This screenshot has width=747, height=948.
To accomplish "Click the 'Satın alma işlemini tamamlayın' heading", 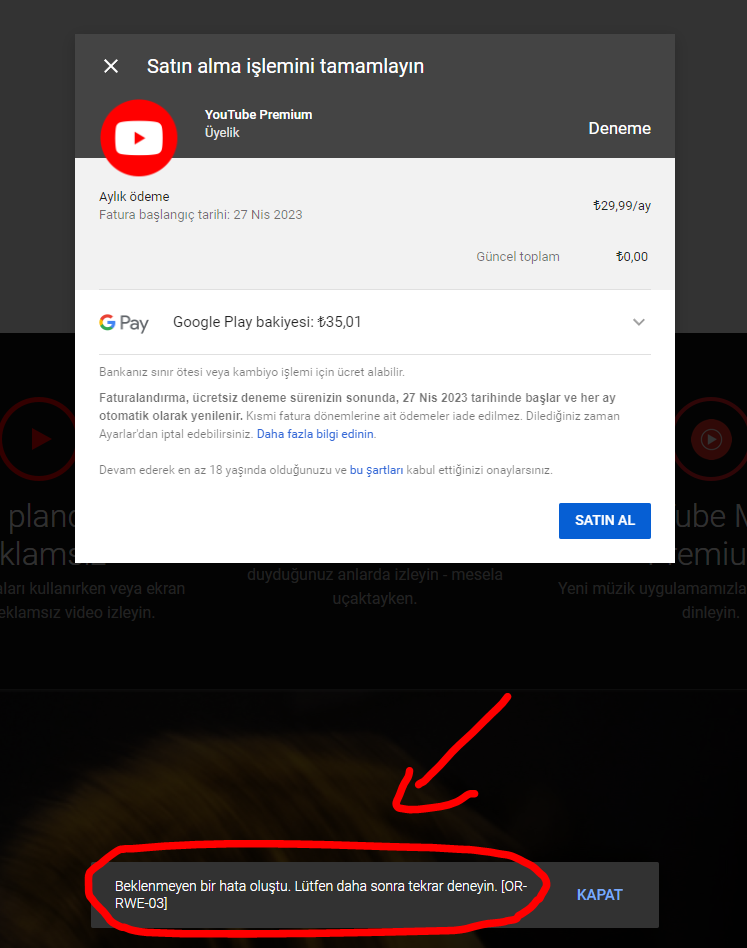I will [x=285, y=66].
